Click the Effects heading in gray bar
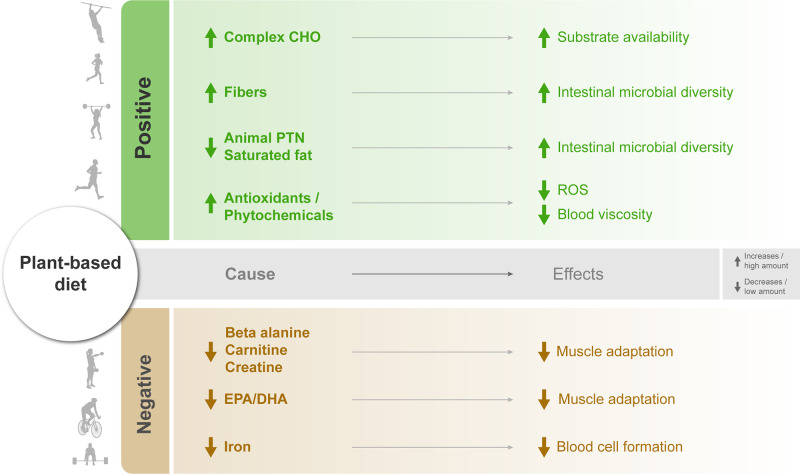 578,274
